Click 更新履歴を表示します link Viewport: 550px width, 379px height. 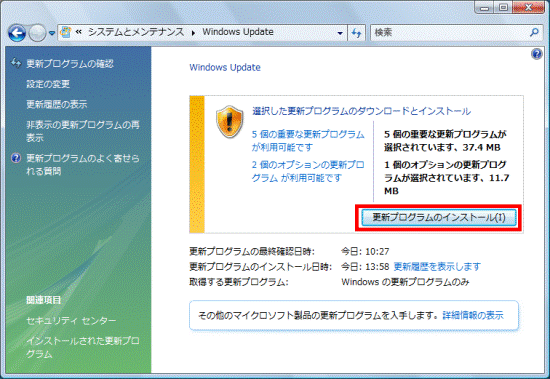437,267
